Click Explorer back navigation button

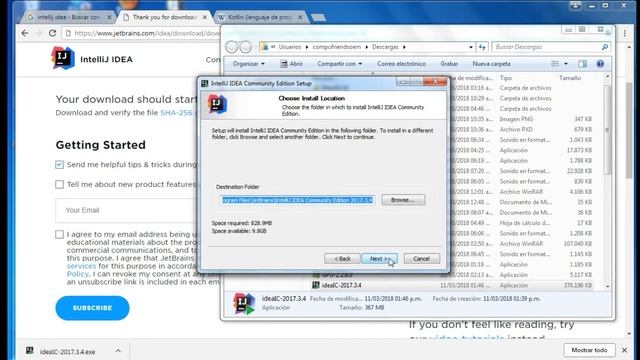(x=231, y=47)
